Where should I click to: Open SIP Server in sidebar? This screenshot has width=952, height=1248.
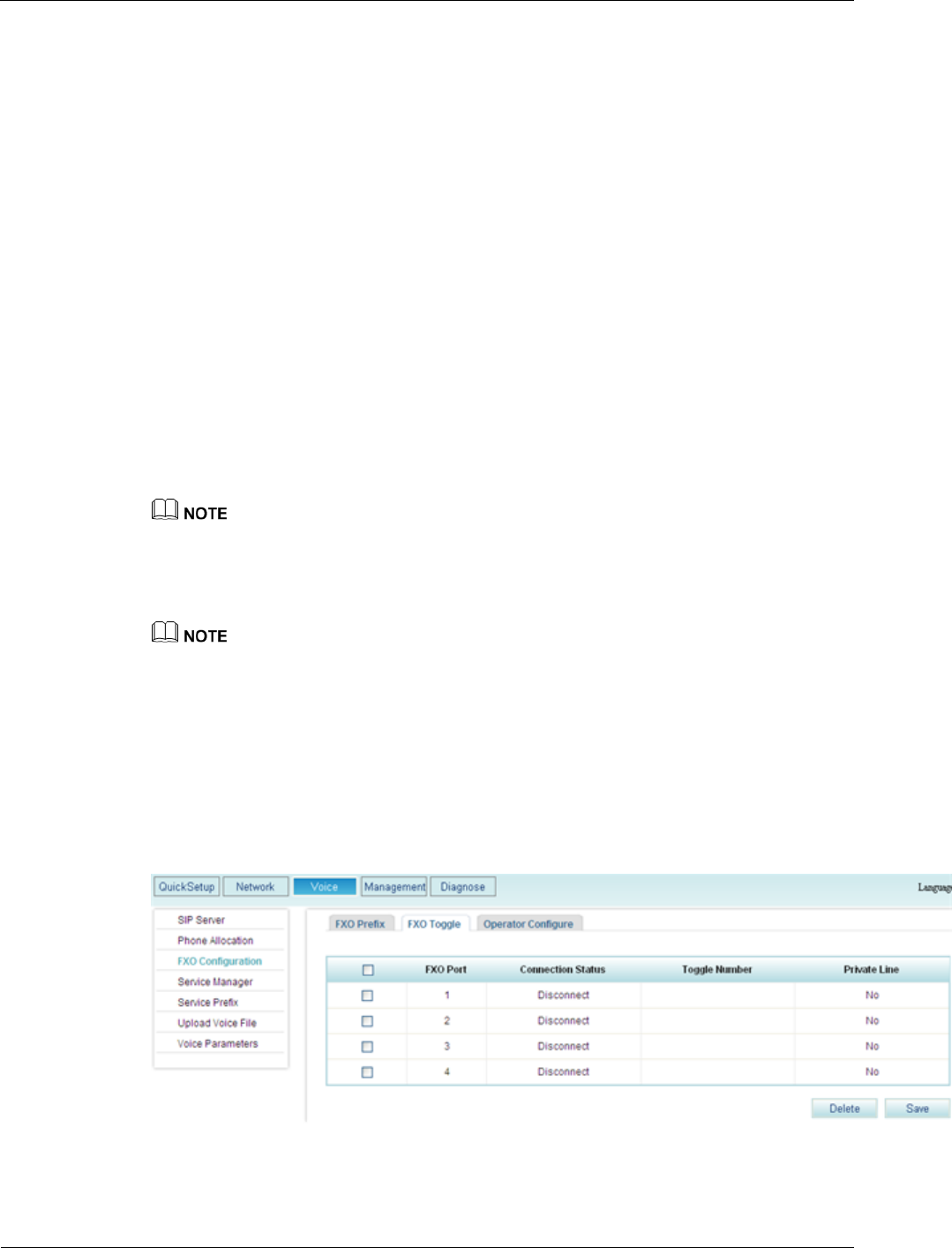[201, 920]
